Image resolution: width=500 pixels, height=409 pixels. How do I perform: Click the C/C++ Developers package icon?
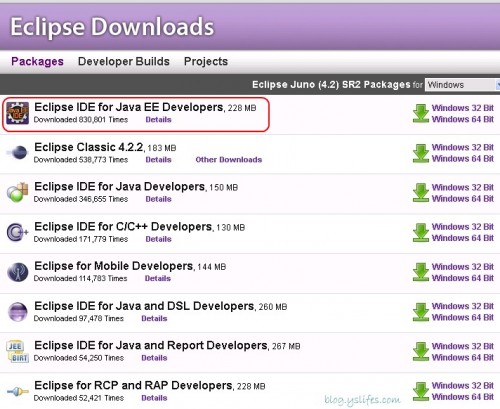point(17,232)
